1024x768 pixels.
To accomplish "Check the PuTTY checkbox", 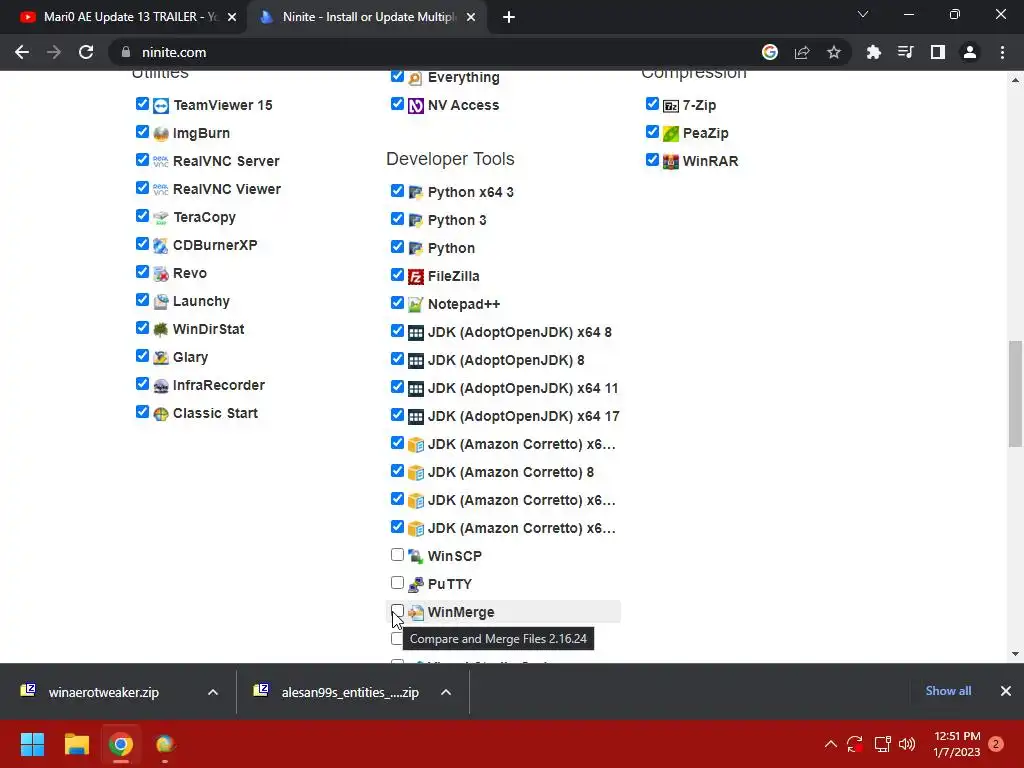I will point(397,583).
